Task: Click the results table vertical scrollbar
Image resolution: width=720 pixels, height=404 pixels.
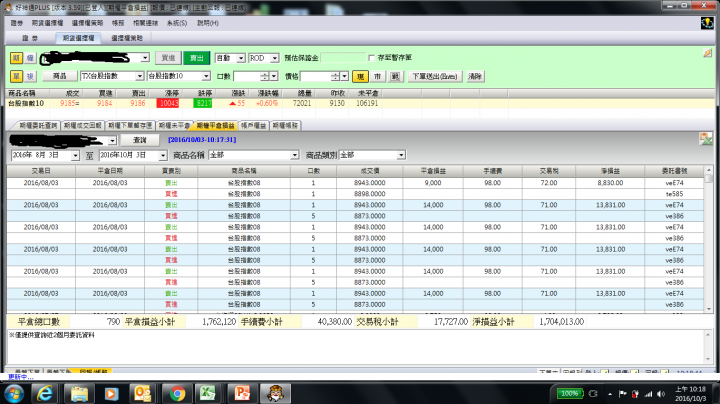Action: 709,240
